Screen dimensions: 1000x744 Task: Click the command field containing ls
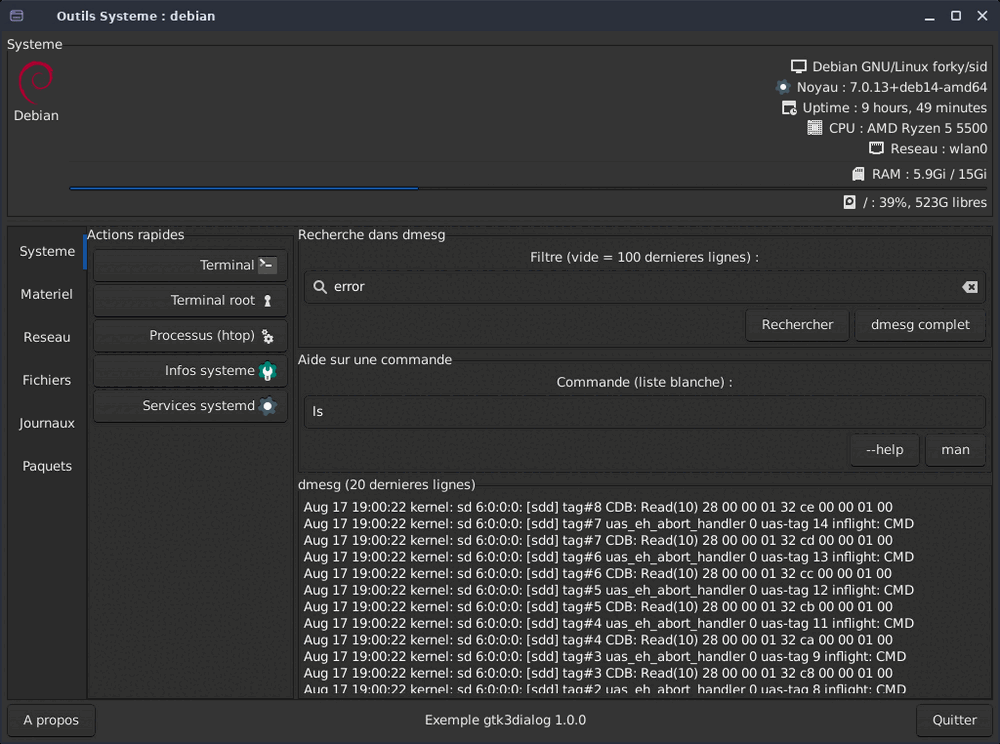pos(645,412)
